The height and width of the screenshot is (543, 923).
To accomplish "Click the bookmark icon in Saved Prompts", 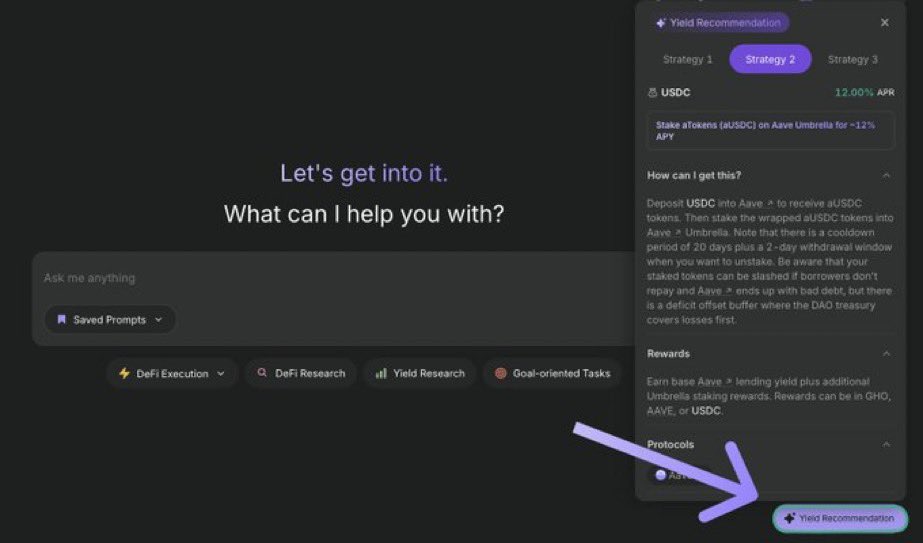I will point(61,319).
